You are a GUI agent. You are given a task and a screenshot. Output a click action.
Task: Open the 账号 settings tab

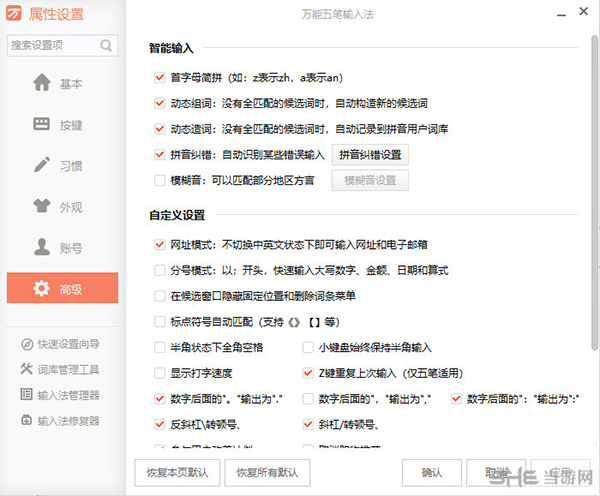62,248
